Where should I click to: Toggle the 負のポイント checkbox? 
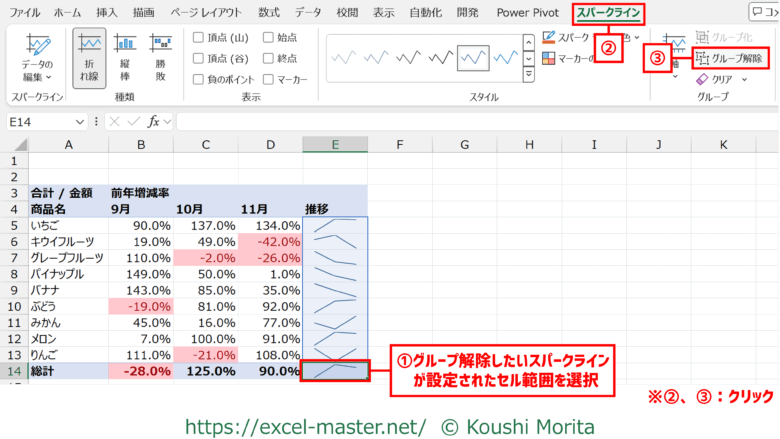(198, 78)
